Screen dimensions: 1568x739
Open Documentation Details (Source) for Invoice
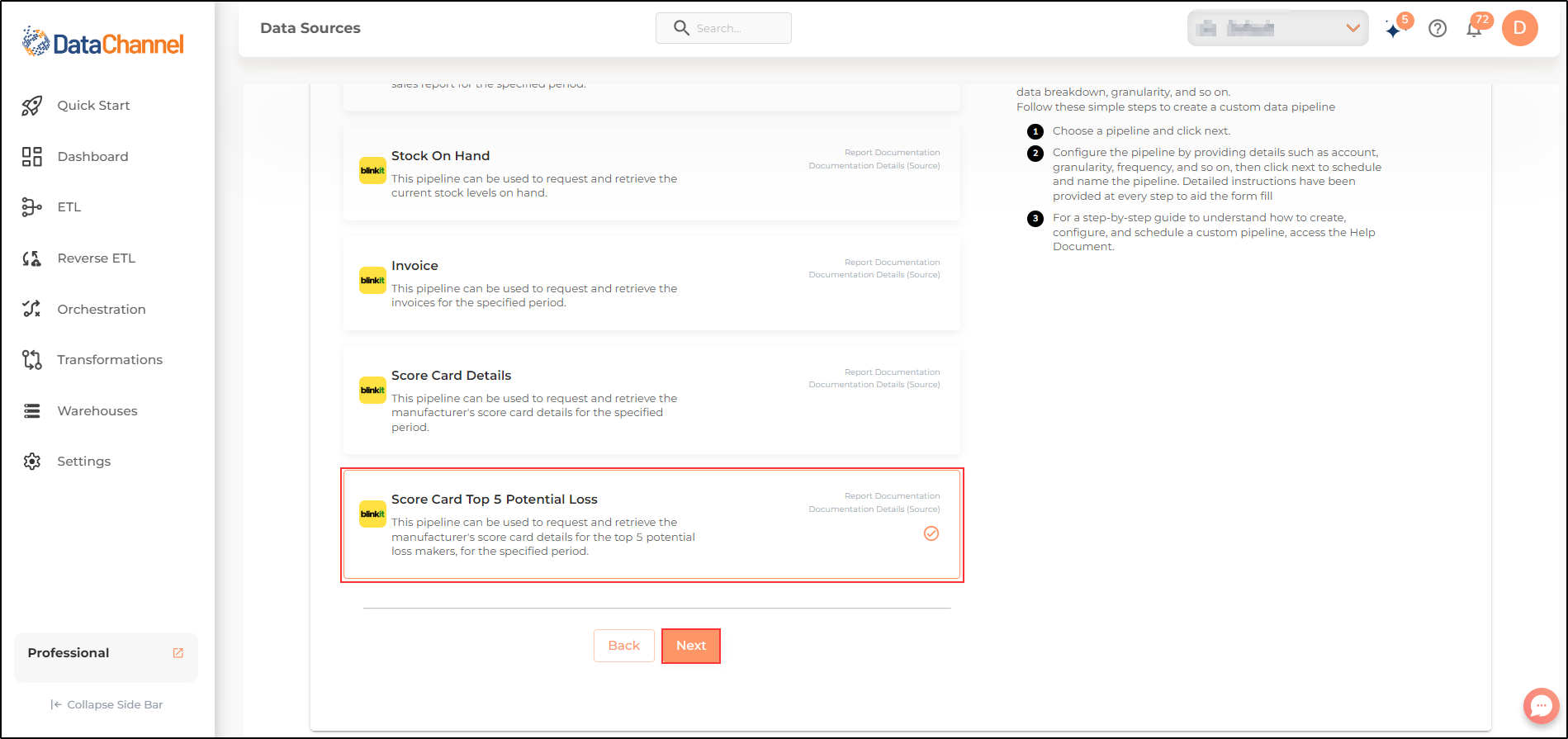[874, 275]
